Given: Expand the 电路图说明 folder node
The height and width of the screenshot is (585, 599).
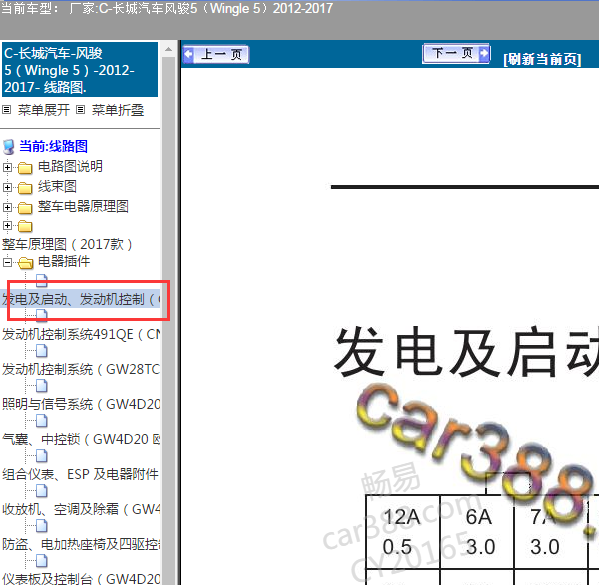Looking at the screenshot, I should pyautogui.click(x=7, y=167).
